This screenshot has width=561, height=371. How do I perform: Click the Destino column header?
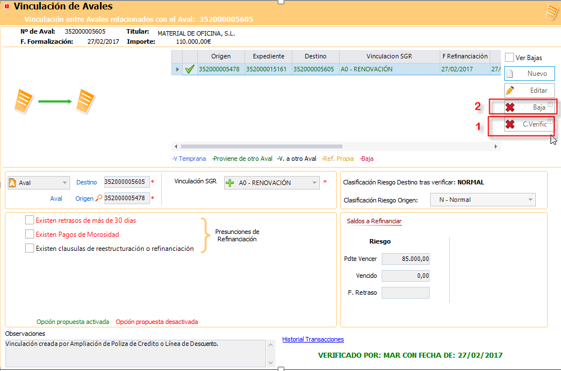(x=316, y=56)
